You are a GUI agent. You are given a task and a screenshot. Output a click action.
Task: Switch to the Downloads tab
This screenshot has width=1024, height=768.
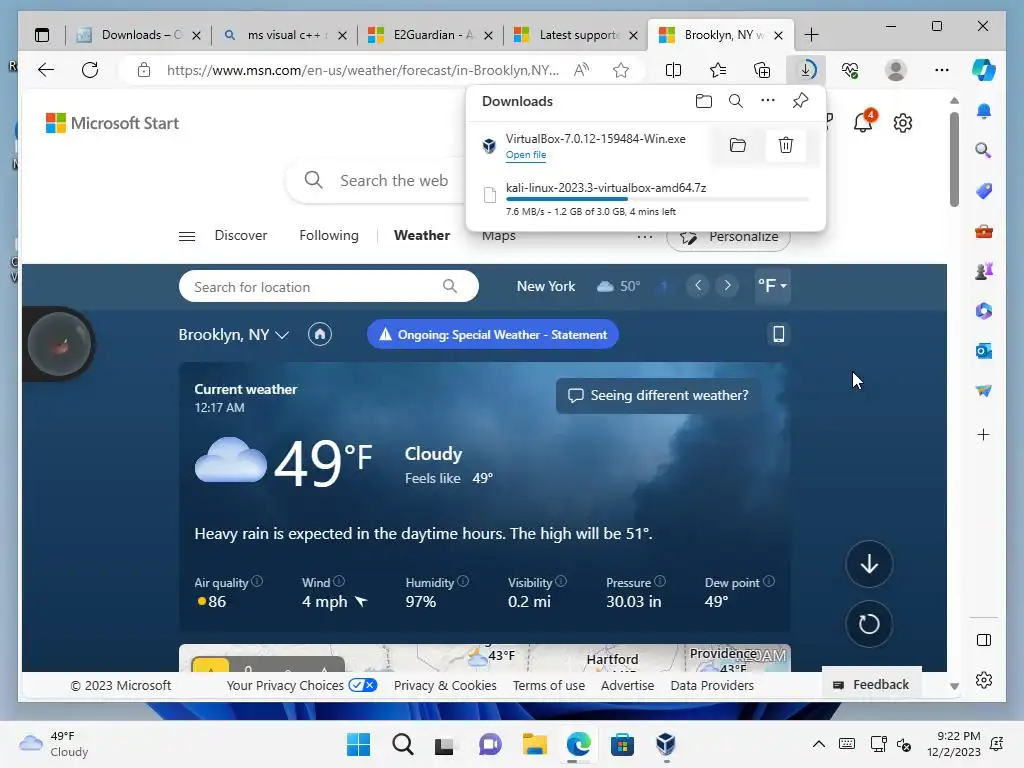(138, 35)
